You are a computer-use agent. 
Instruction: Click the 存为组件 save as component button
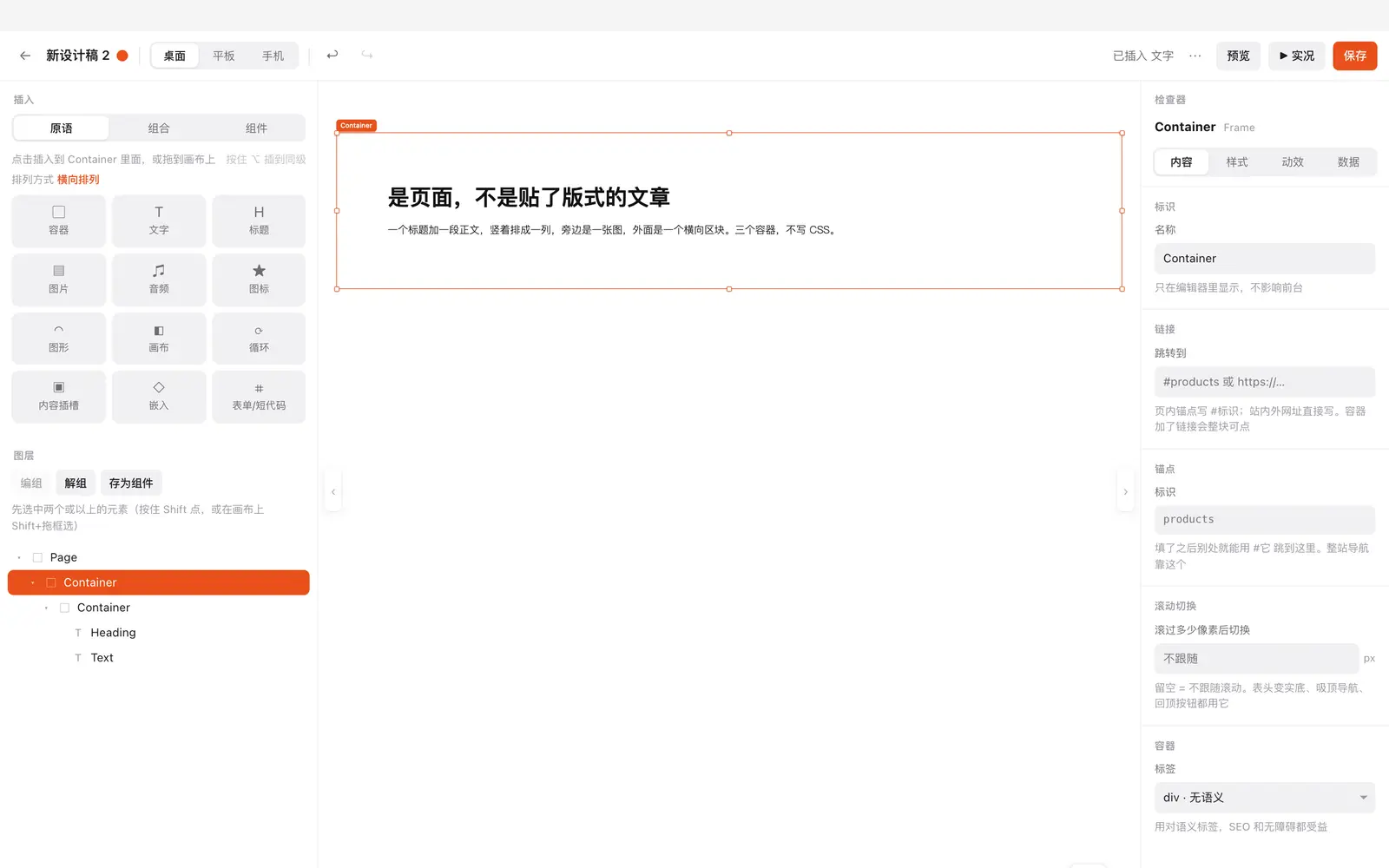[x=131, y=483]
